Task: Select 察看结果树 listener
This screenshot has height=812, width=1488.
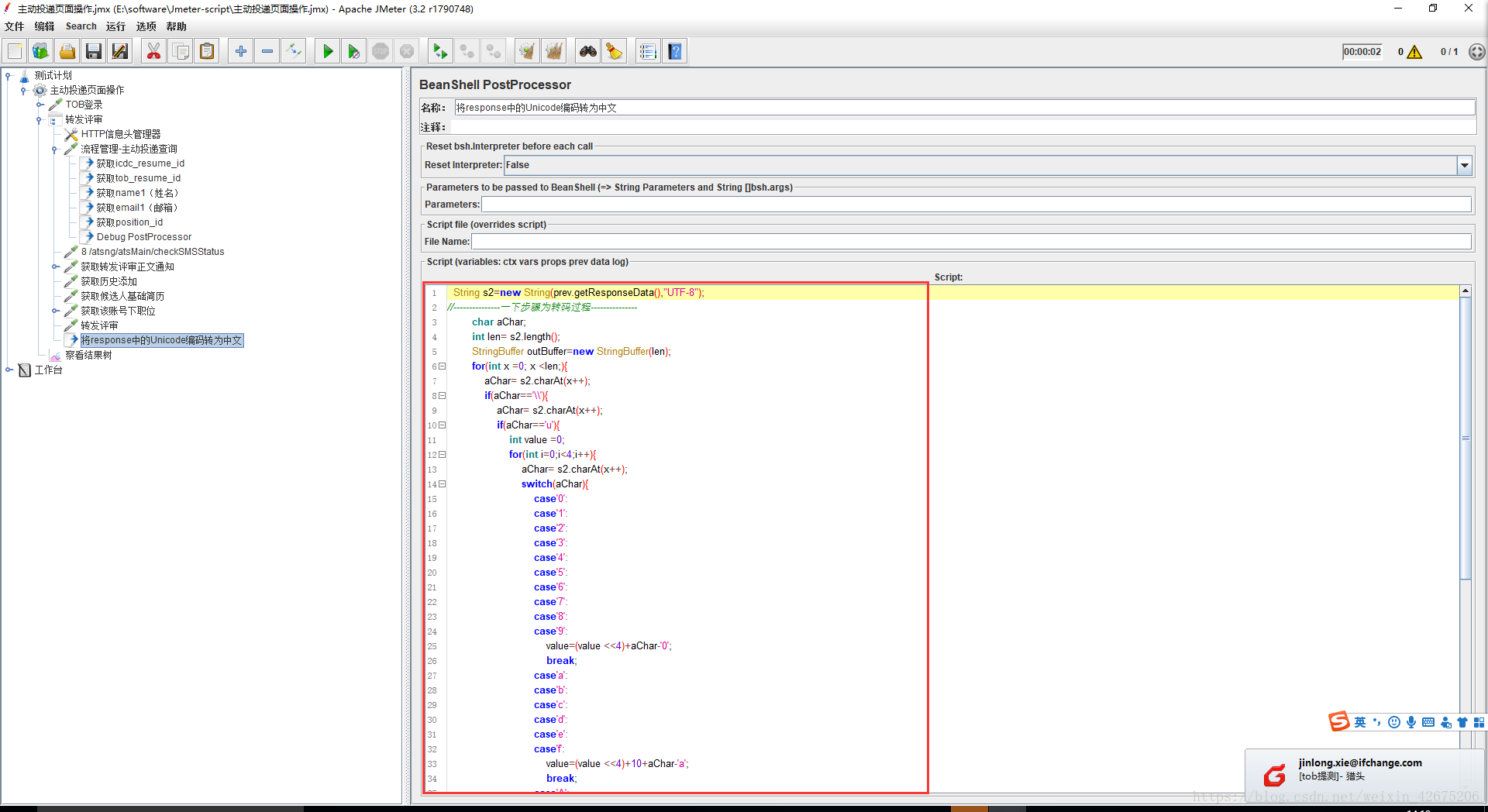Action: [x=88, y=355]
